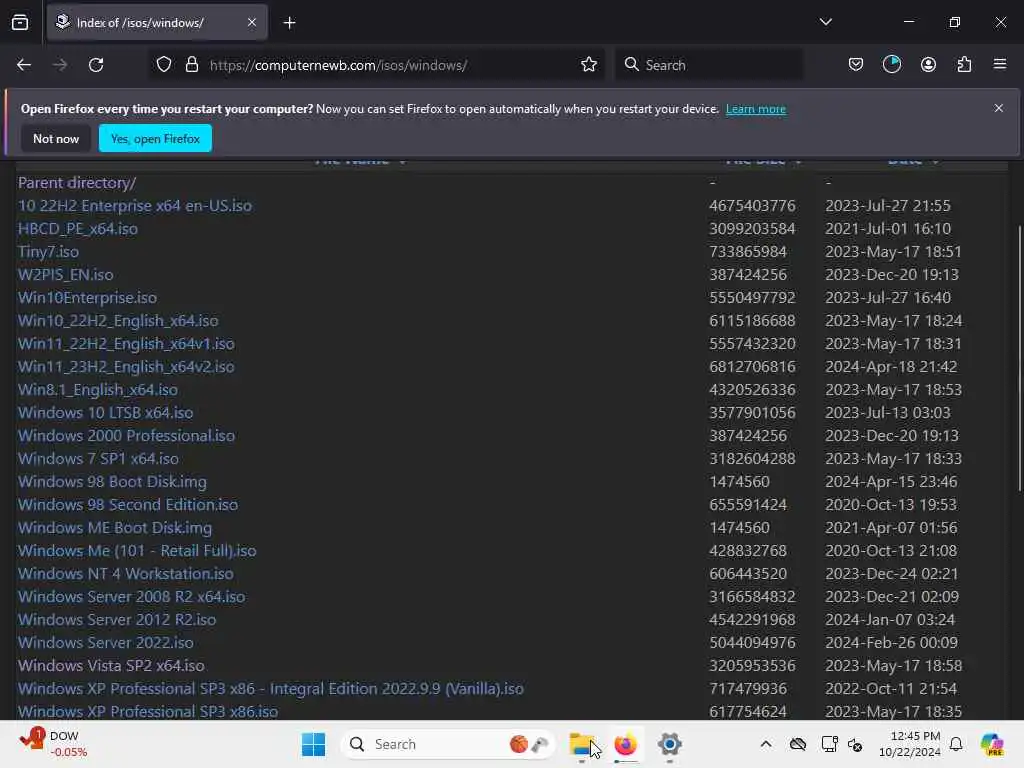Download Windows Server 2008 R2 x64.iso
1024x768 pixels.
point(132,597)
